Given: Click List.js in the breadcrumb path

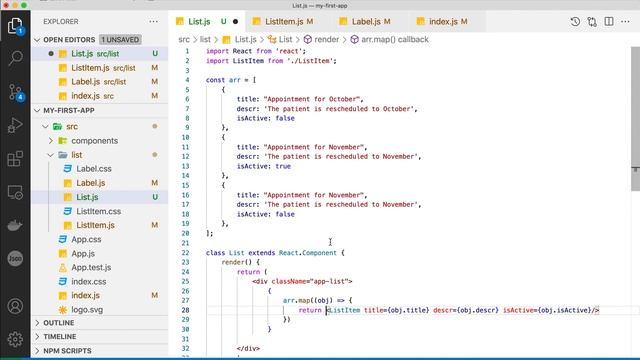Looking at the screenshot, I should click(x=246, y=40).
